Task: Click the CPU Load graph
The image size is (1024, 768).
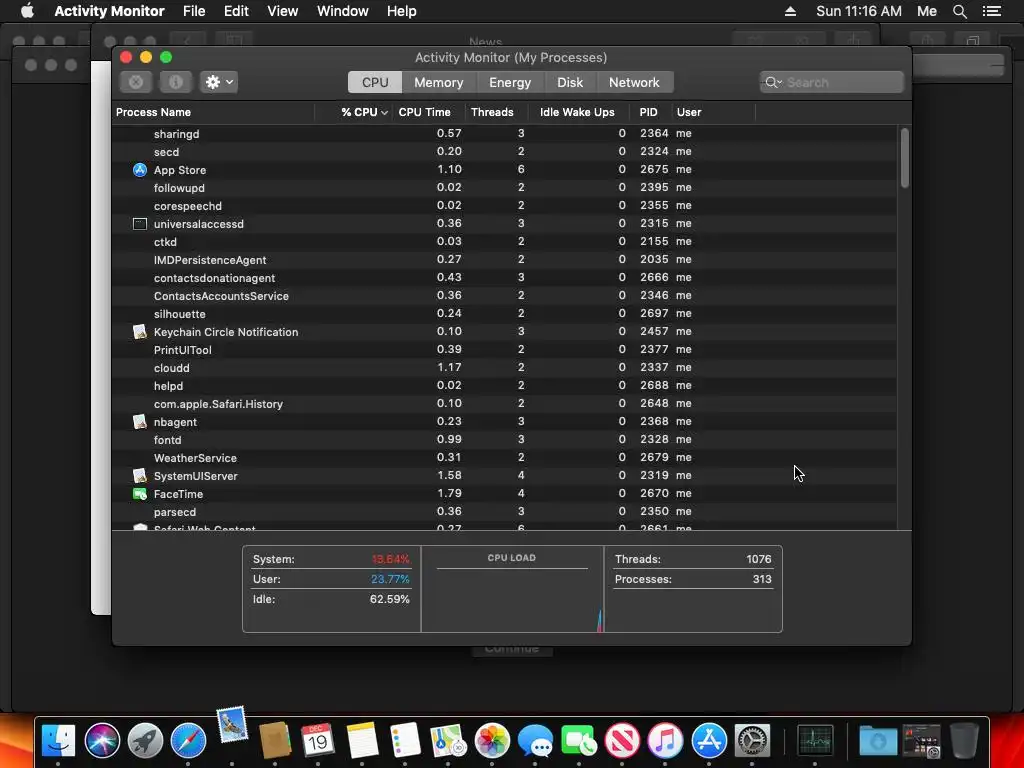Action: coord(512,589)
